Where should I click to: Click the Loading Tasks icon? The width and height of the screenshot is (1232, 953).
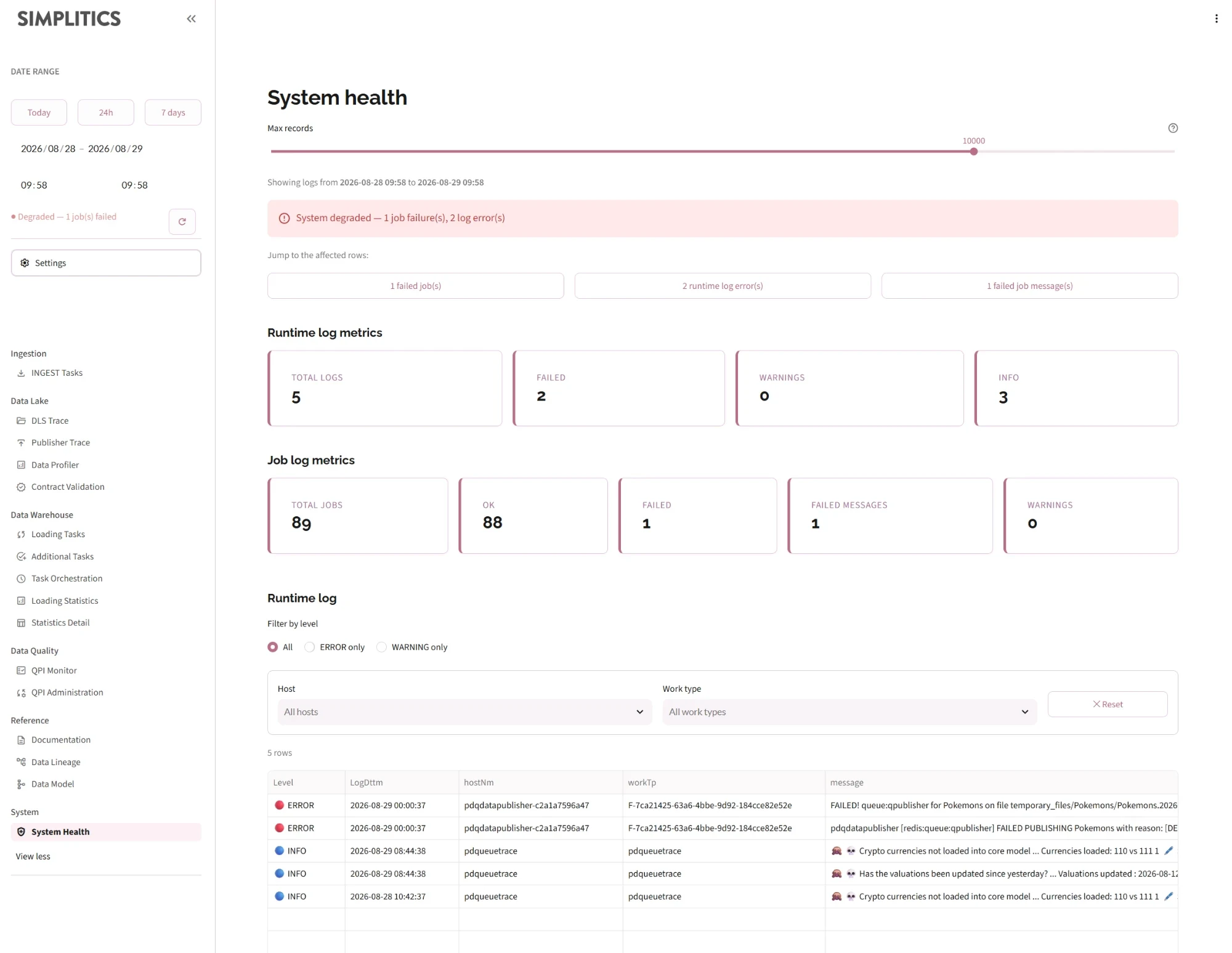click(21, 534)
